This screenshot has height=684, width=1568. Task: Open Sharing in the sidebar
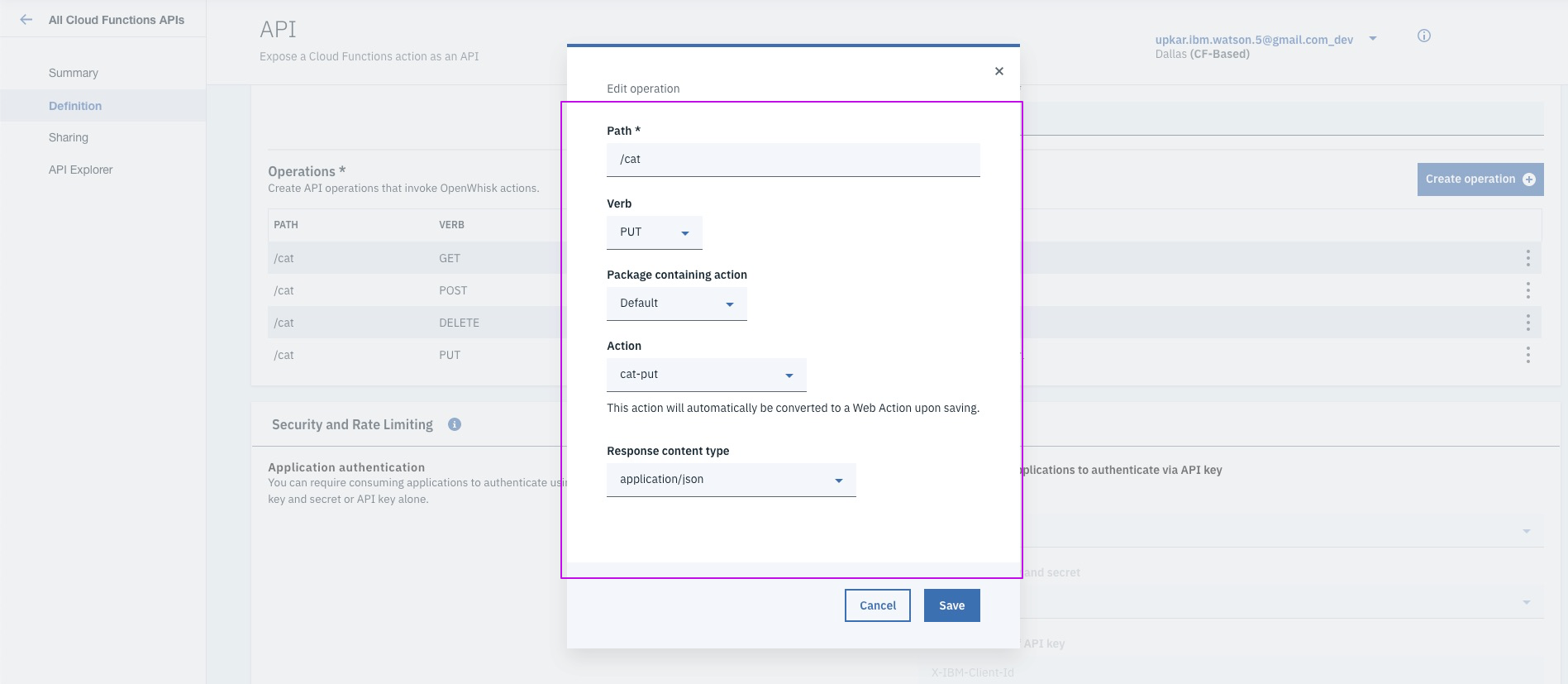pos(69,137)
